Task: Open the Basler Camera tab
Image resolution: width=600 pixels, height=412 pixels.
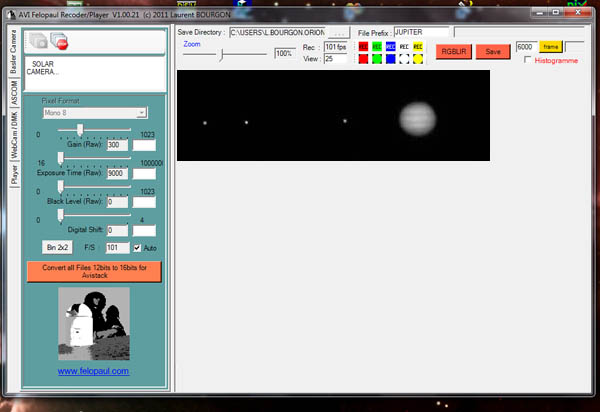Action: [14, 52]
